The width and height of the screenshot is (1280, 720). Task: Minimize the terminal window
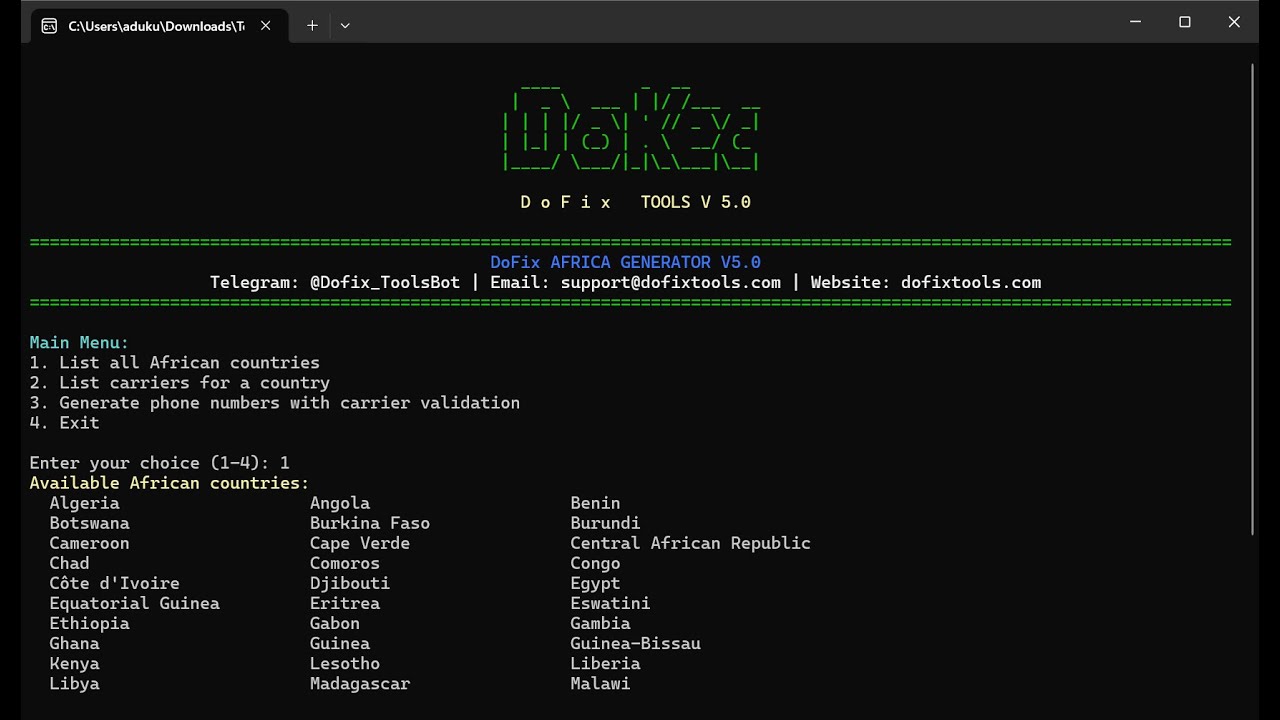[x=1135, y=22]
